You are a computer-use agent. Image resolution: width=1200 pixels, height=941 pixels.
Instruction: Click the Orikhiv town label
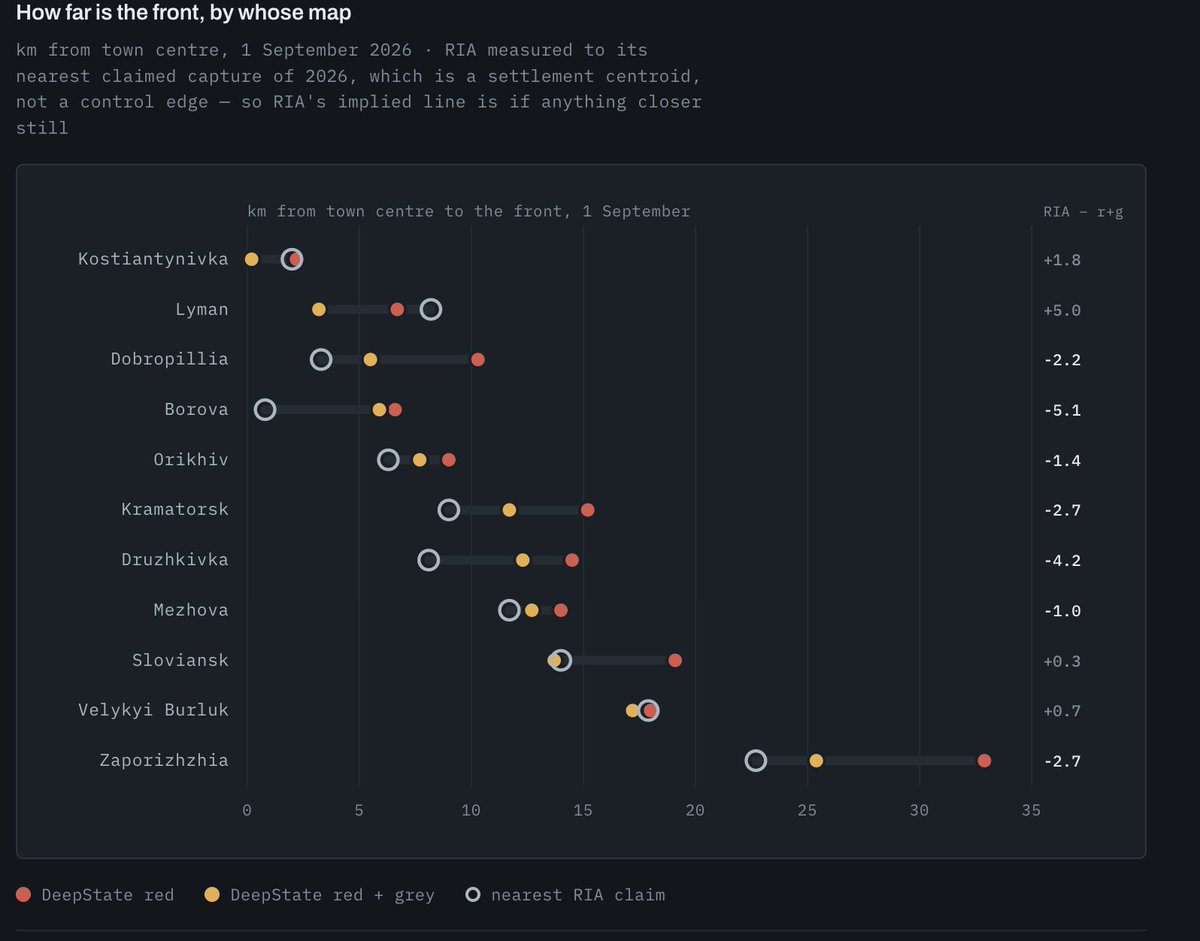tap(191, 459)
